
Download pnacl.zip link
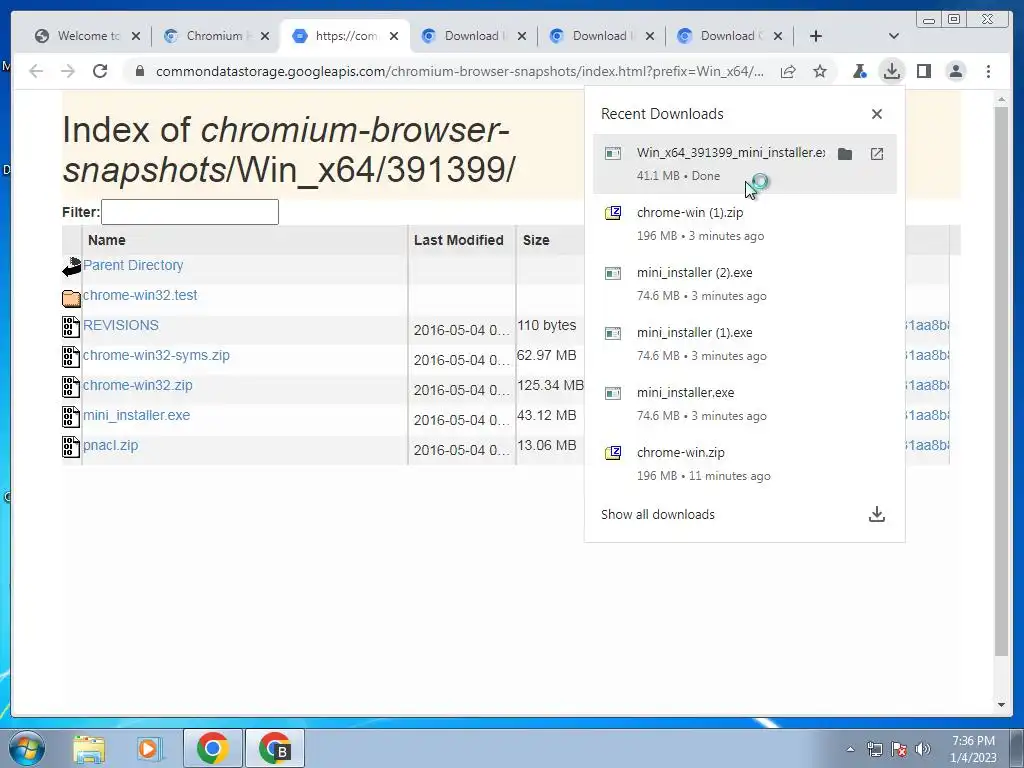[x=110, y=445]
